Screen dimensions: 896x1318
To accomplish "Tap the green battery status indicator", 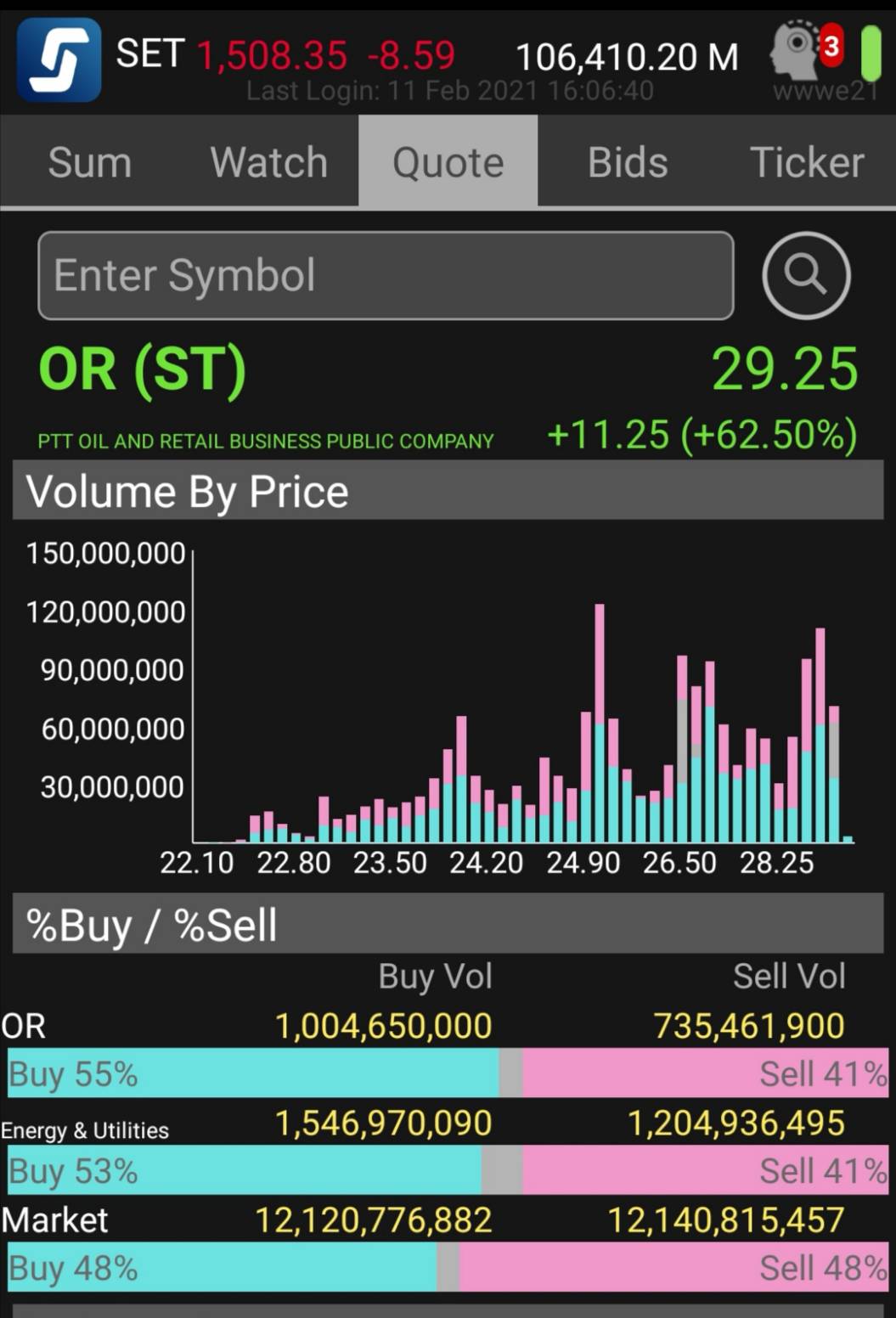I will point(871,53).
